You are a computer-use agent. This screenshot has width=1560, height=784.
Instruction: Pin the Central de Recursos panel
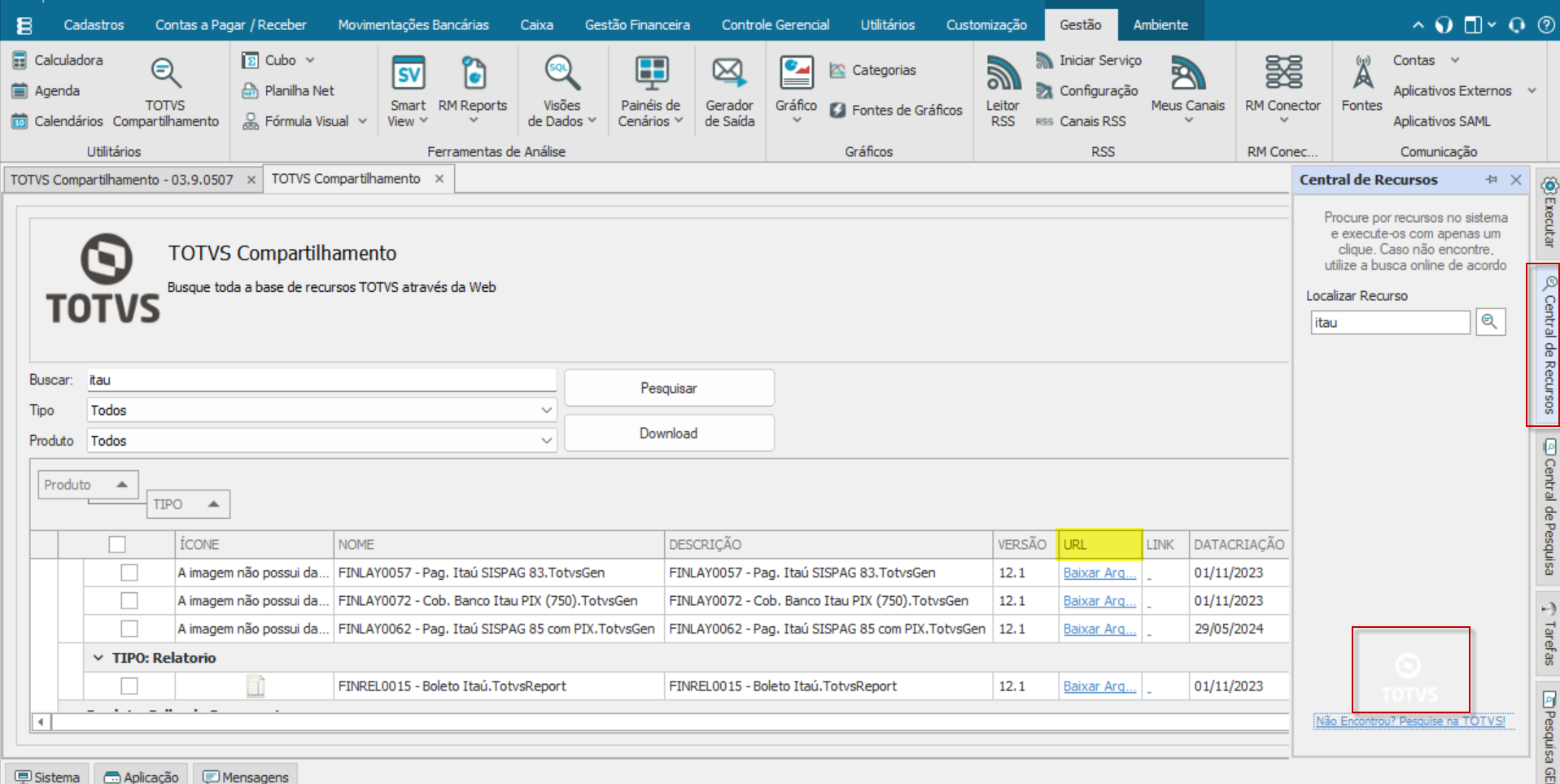pyautogui.click(x=1491, y=180)
